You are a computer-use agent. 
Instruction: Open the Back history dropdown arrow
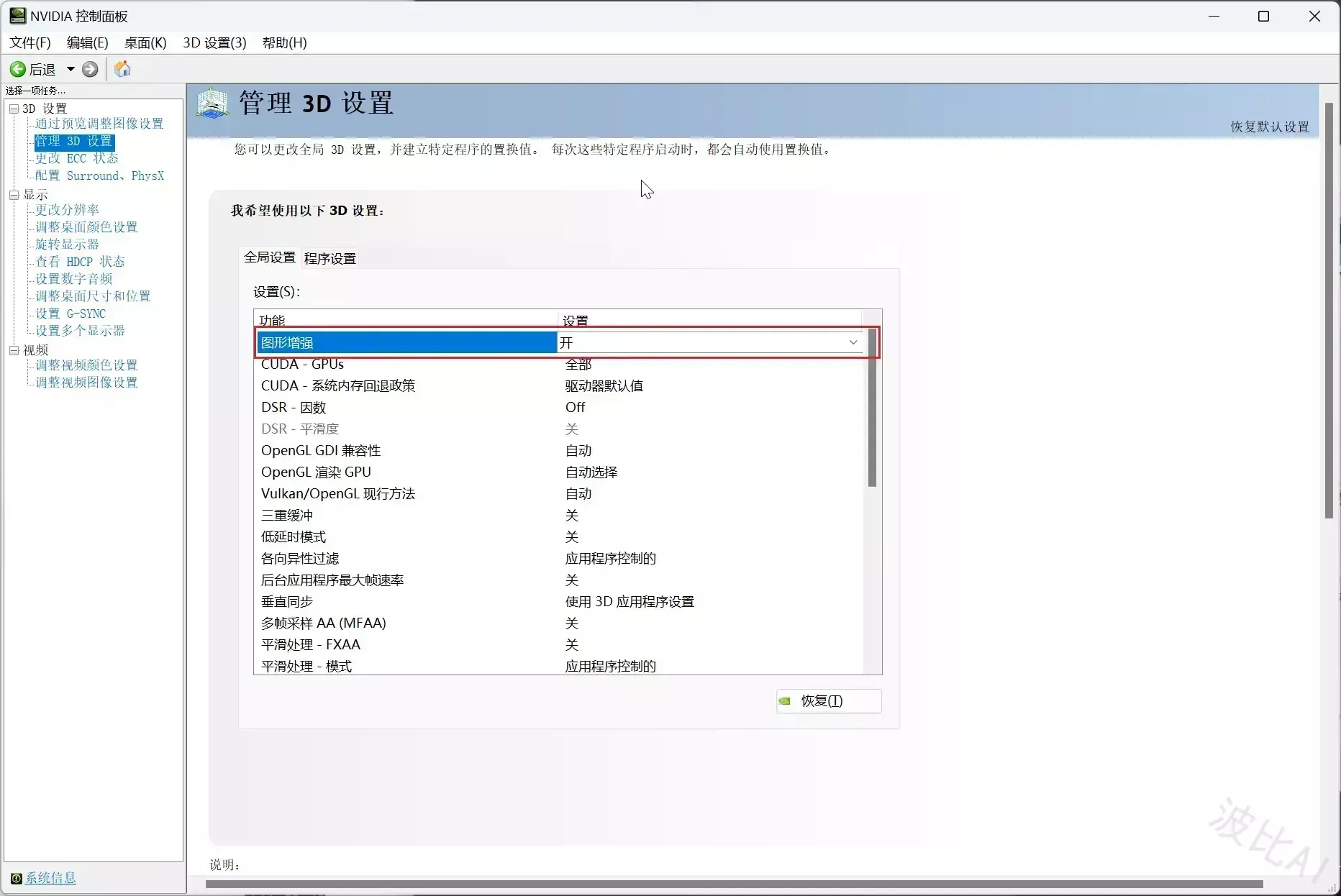tap(71, 69)
